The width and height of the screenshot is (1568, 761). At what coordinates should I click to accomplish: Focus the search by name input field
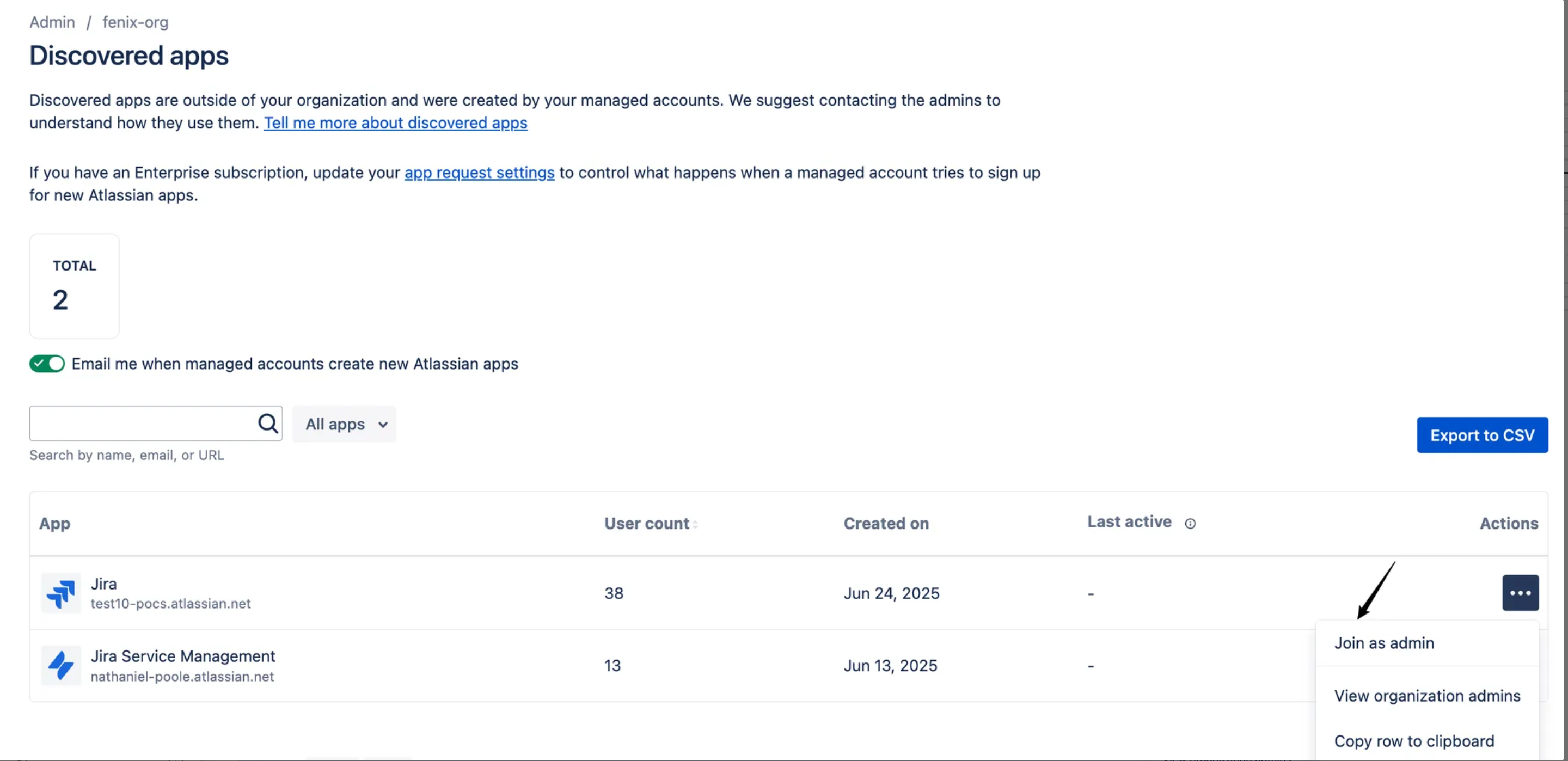143,423
